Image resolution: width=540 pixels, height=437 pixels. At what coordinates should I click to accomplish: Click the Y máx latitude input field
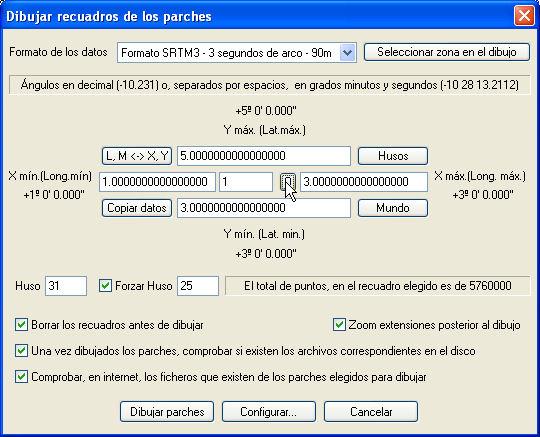pos(264,156)
